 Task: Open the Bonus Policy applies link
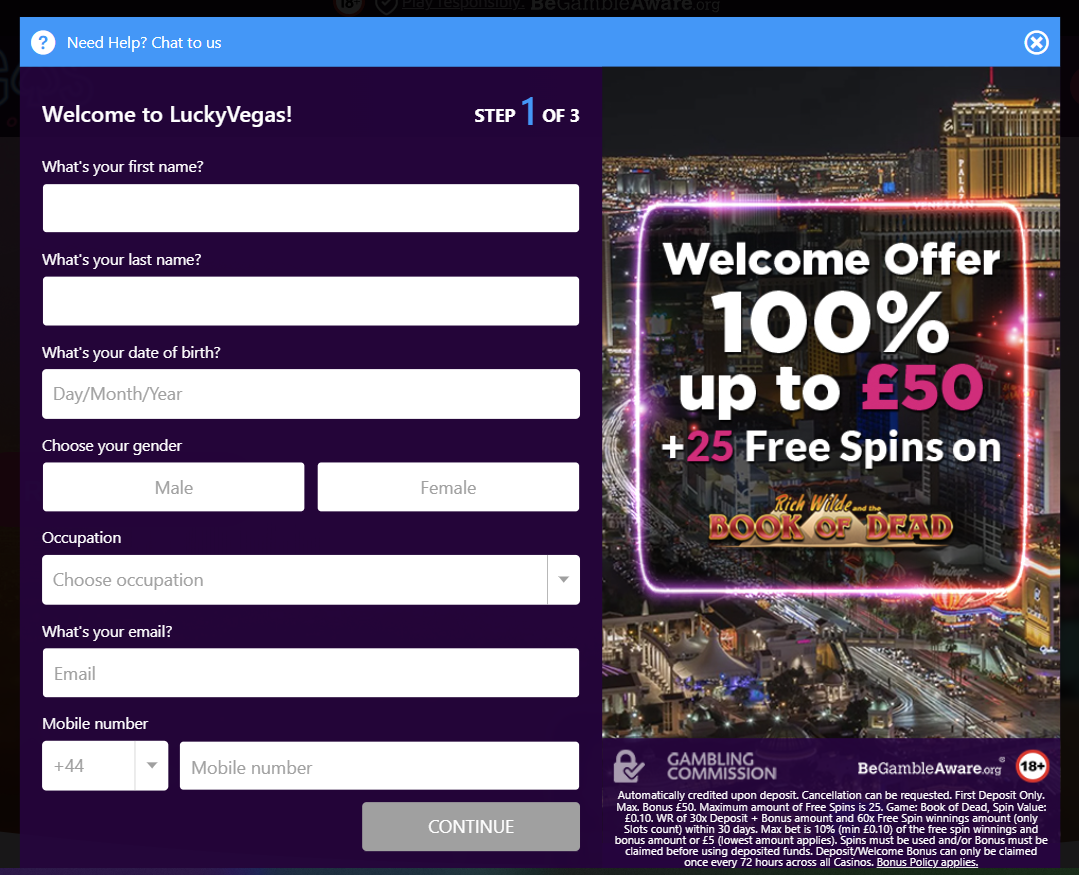coord(927,863)
